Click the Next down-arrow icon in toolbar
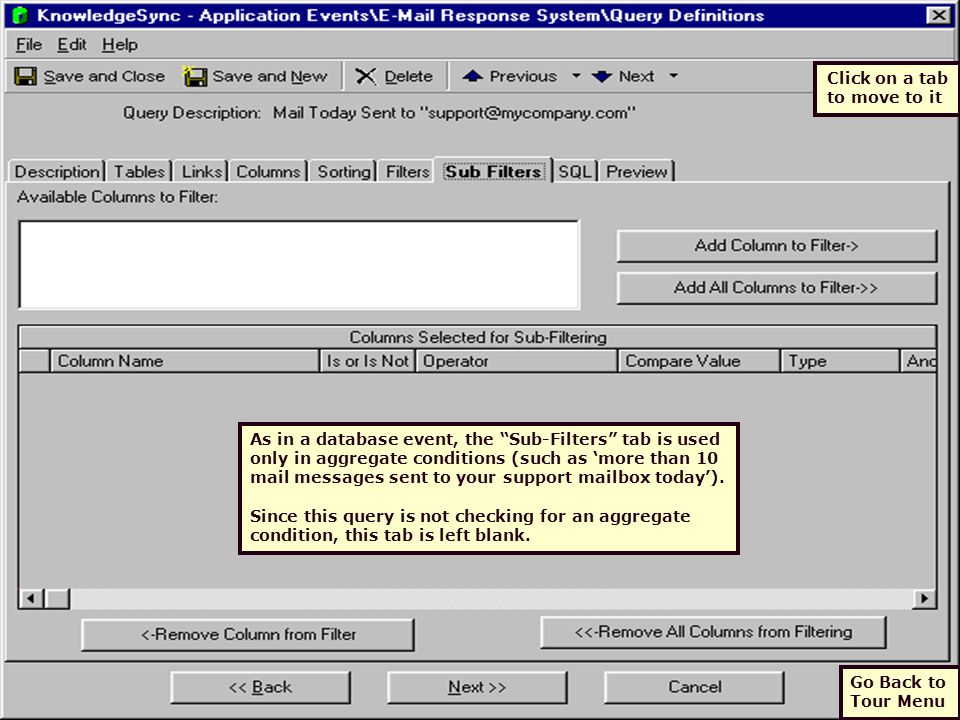Image resolution: width=960 pixels, height=720 pixels. 602,77
